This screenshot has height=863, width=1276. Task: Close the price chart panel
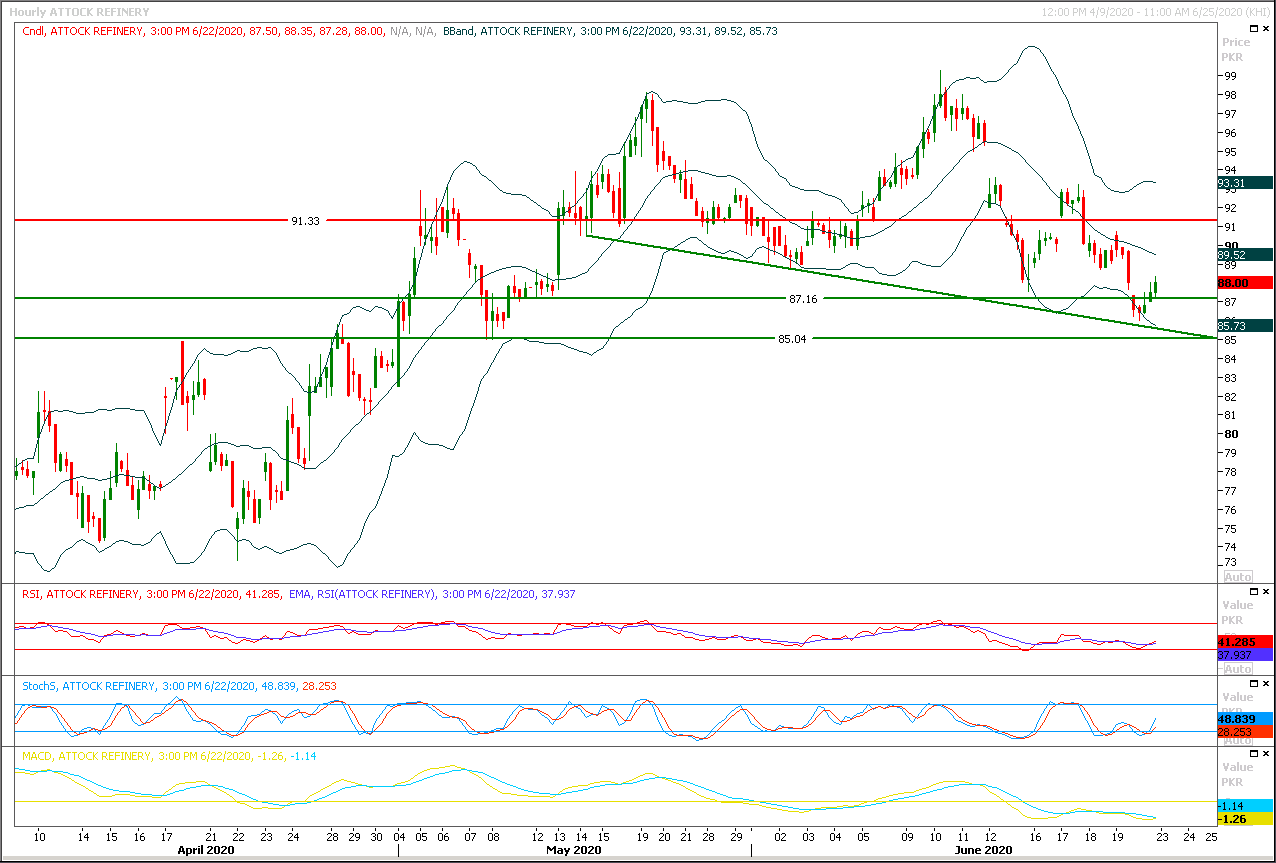click(1267, 31)
